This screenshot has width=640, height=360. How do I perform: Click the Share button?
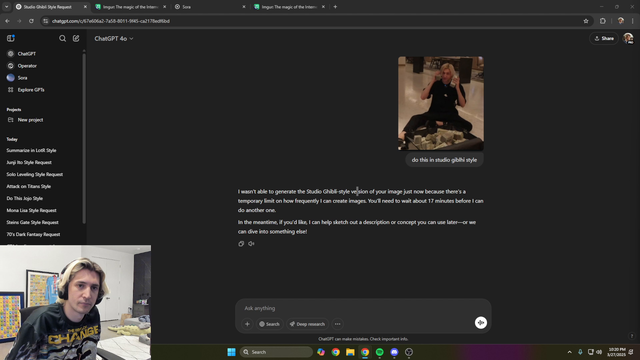[604, 38]
